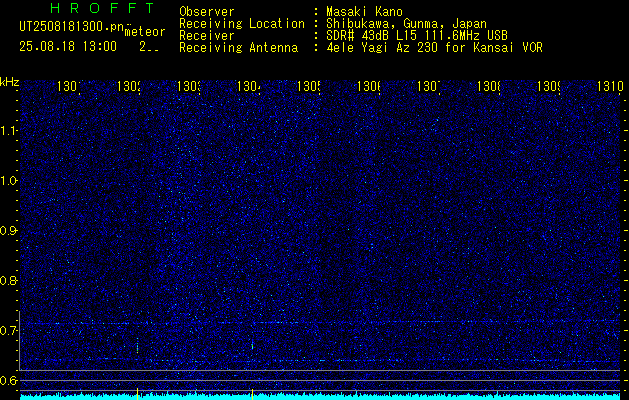Click the meteor echo spike near 1304
The image size is (629, 400).
[252, 344]
